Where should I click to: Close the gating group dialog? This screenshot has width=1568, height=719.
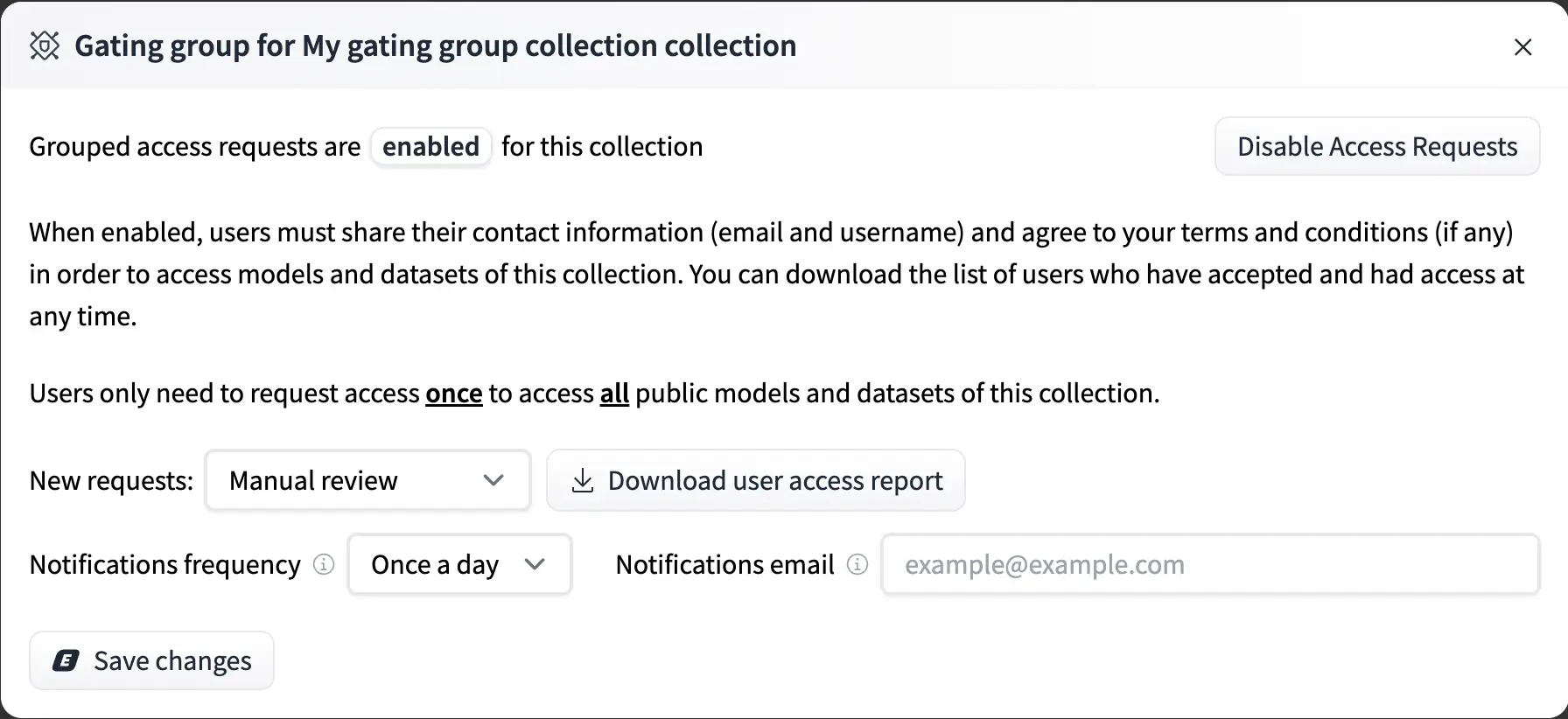tap(1522, 47)
